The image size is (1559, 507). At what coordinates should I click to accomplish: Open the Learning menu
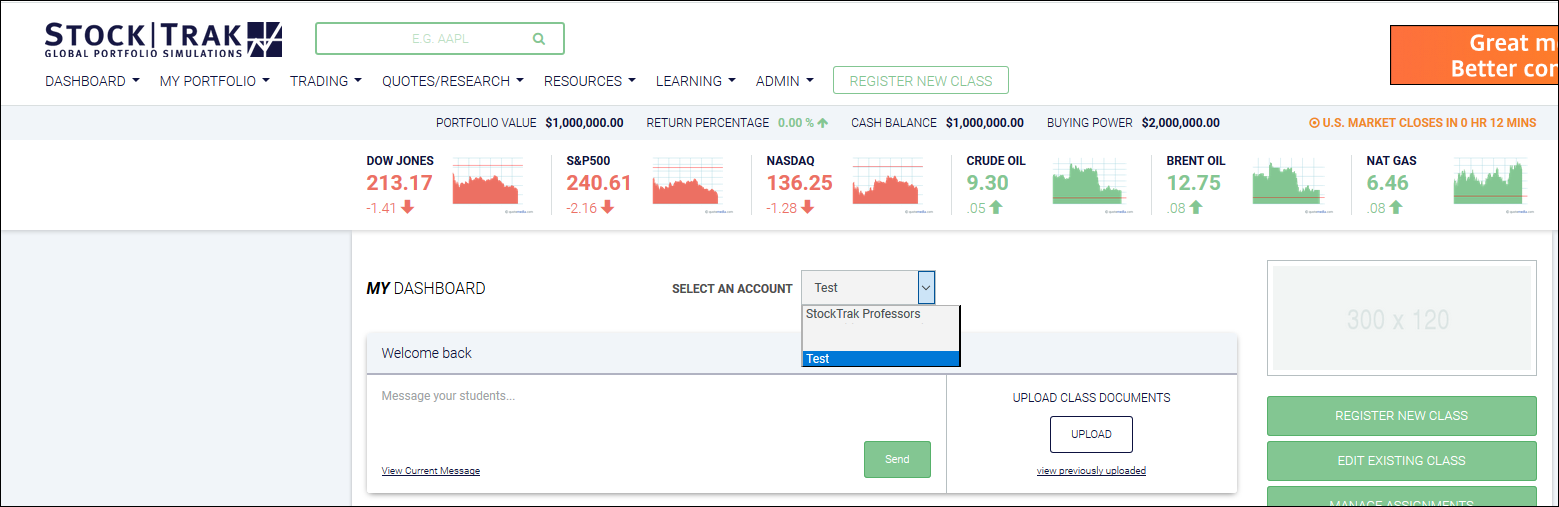(696, 81)
